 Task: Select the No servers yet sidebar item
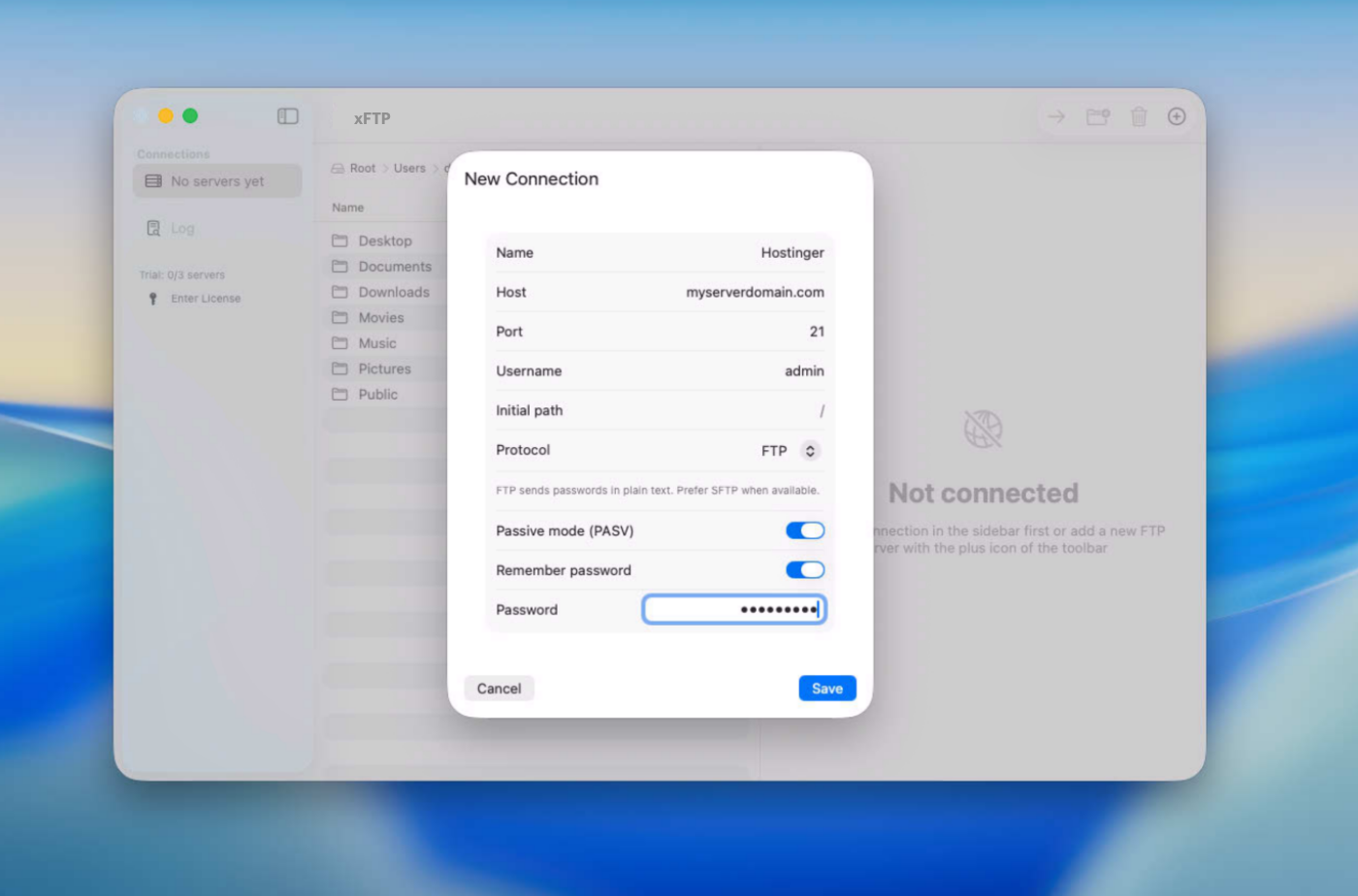click(x=216, y=181)
